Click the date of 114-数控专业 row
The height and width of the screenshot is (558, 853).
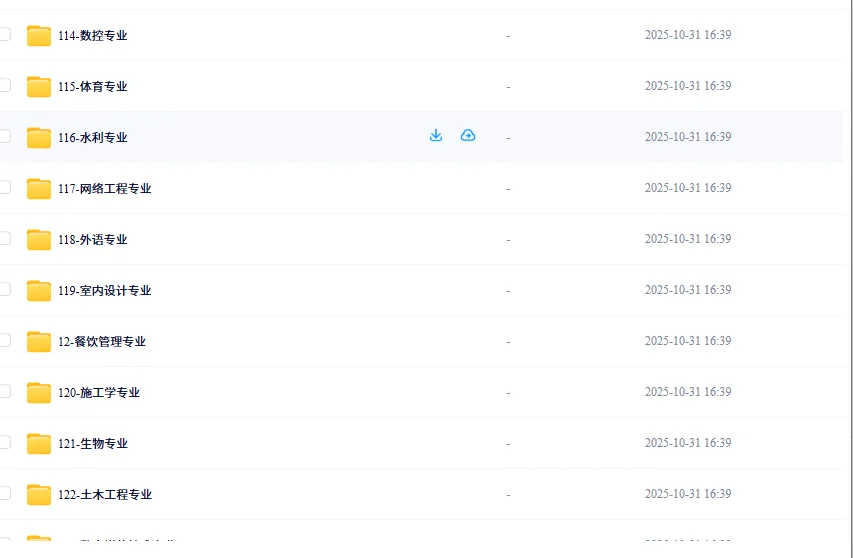coord(688,35)
